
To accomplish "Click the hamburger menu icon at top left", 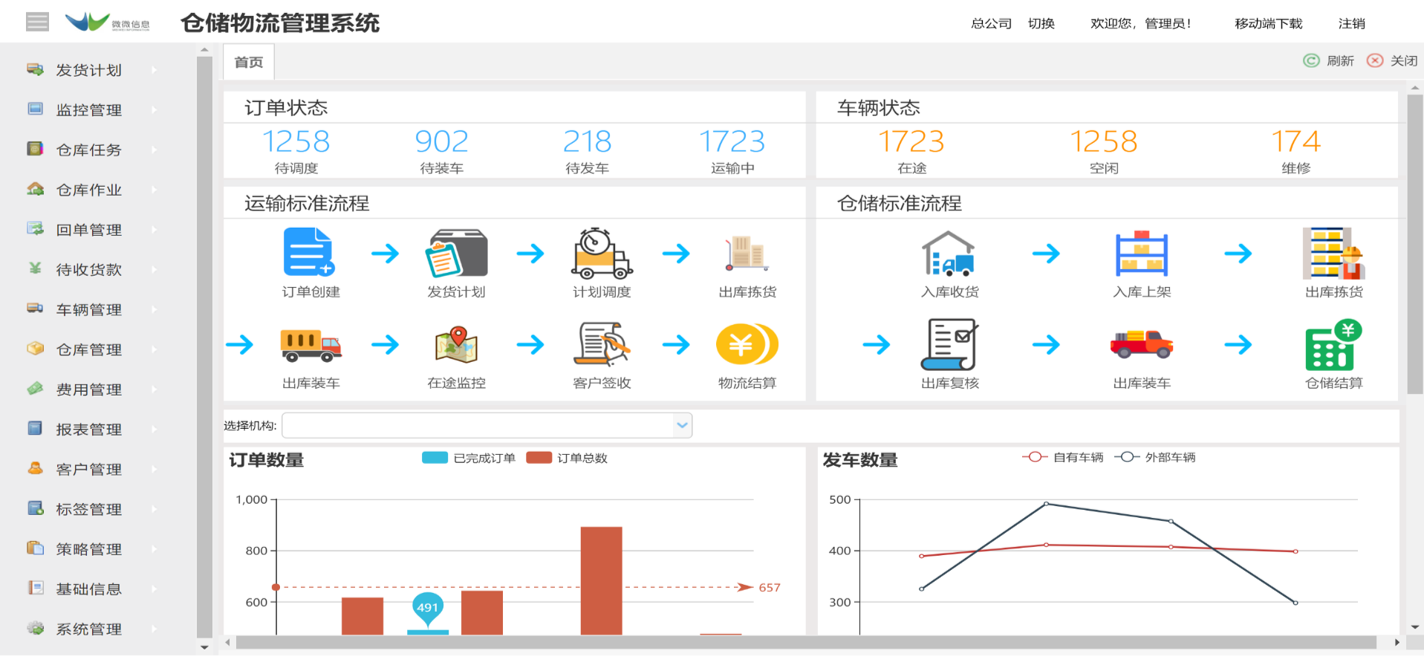I will [37, 22].
